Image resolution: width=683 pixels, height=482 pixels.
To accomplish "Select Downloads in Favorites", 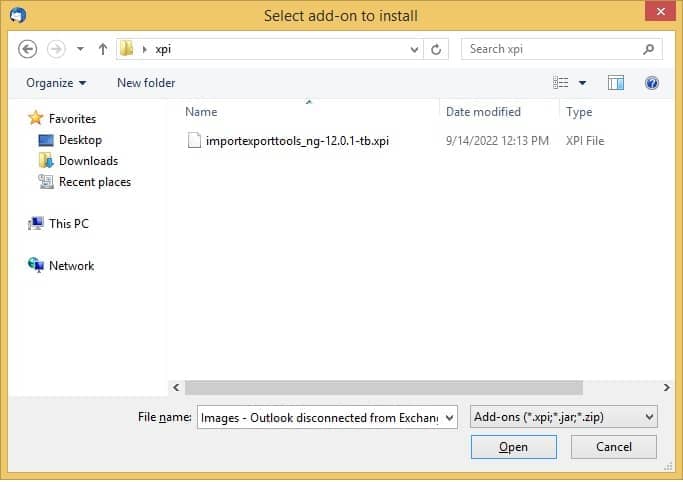I will click(88, 161).
